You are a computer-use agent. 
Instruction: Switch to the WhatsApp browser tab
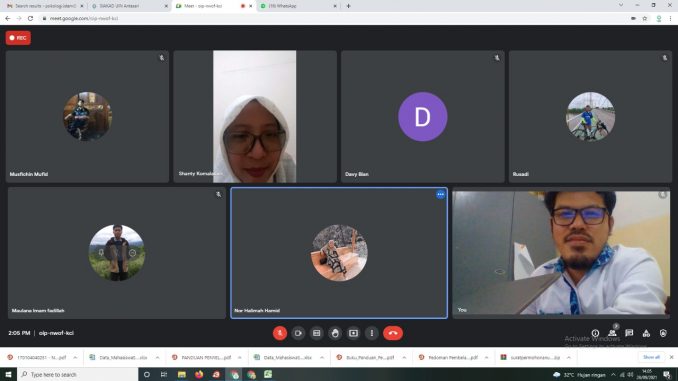[x=298, y=6]
